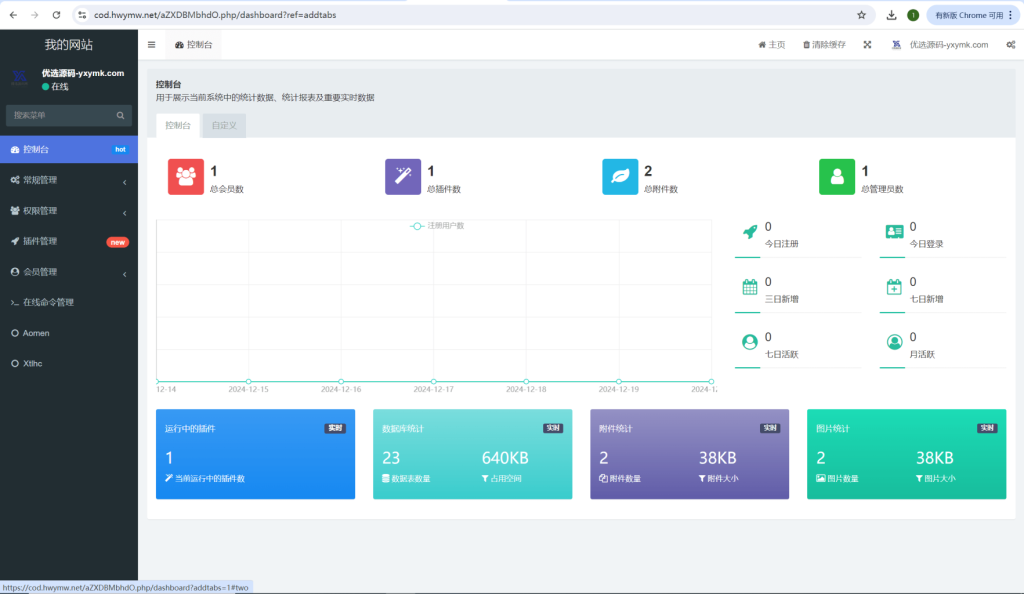Open the 优选源码-yxymk.com user dropdown in header
The image size is (1024, 594).
click(x=940, y=45)
